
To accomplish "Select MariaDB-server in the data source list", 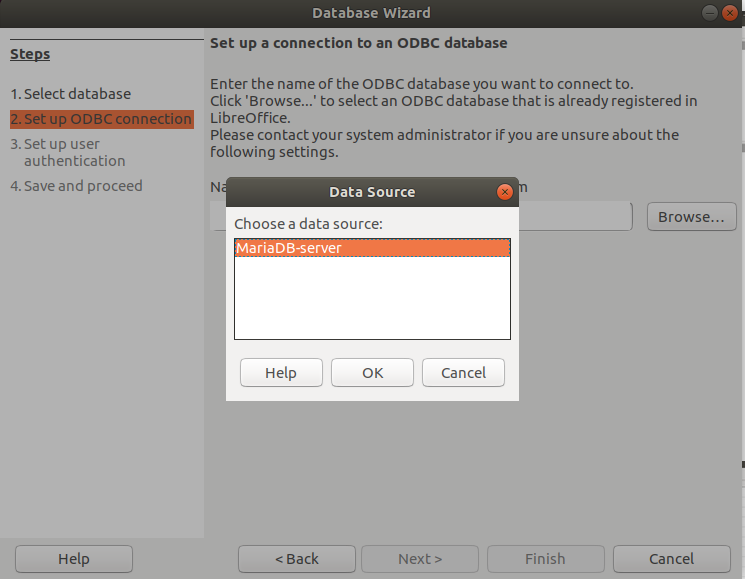I will [x=372, y=248].
